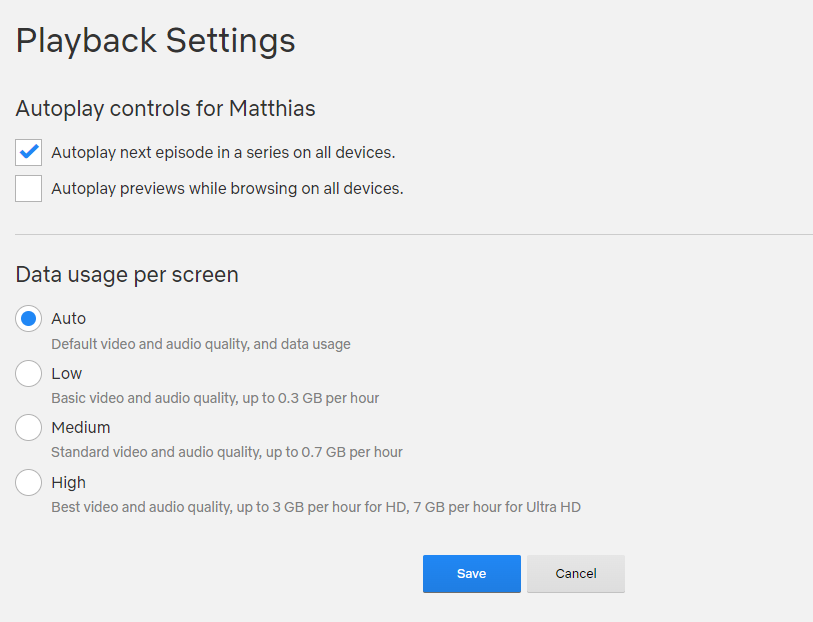
Task: Enable the Autoplay previews while browsing checkbox
Action: coord(29,188)
